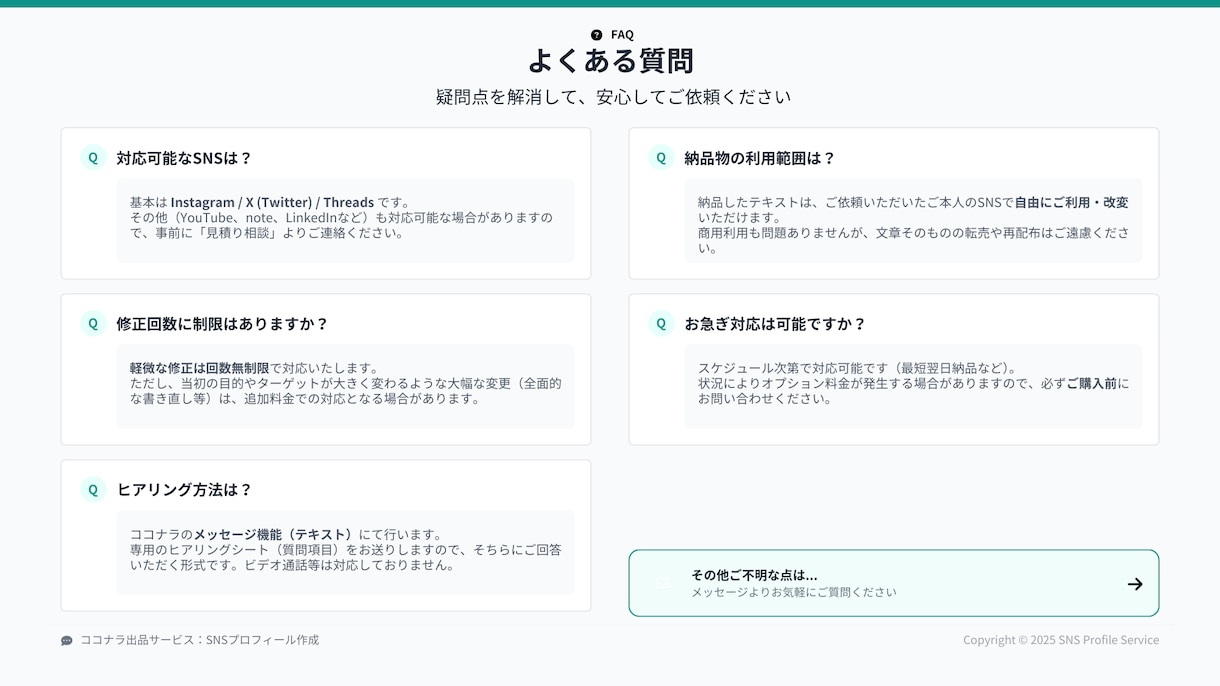
Task: Click footer text ココナラ出品サービス：SNSプロフィール作成
Action: (200, 640)
